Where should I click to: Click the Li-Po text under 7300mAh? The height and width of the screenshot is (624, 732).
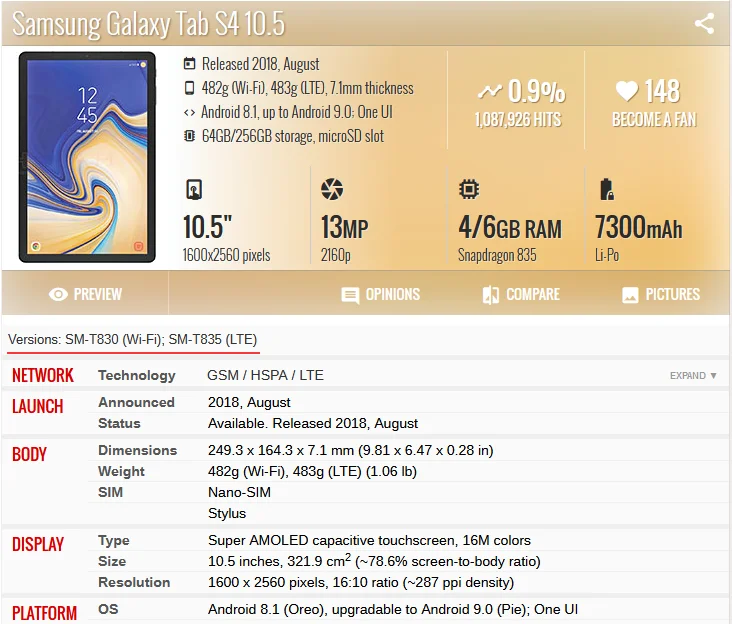(x=607, y=255)
